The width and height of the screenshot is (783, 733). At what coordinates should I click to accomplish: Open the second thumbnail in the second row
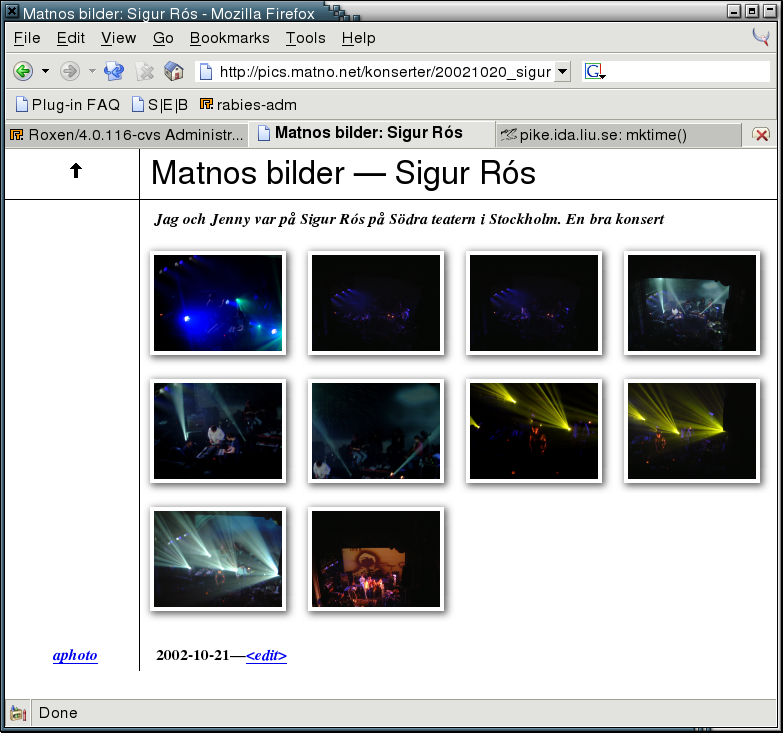(376, 431)
